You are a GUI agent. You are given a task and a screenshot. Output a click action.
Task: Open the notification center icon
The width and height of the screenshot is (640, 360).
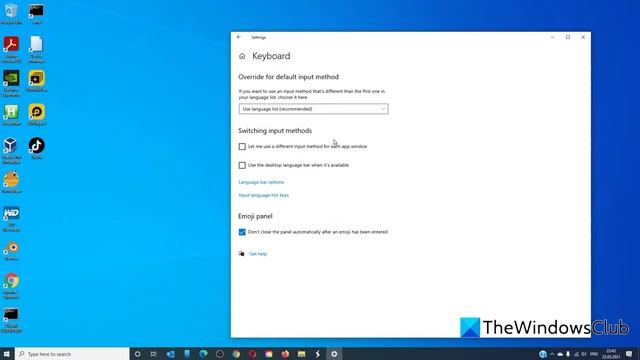tap(629, 354)
